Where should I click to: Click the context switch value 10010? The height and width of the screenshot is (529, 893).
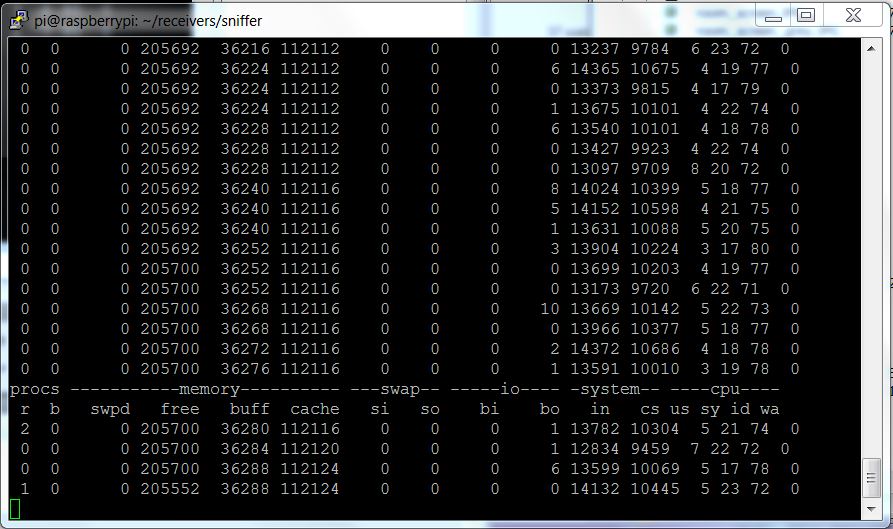click(x=655, y=369)
